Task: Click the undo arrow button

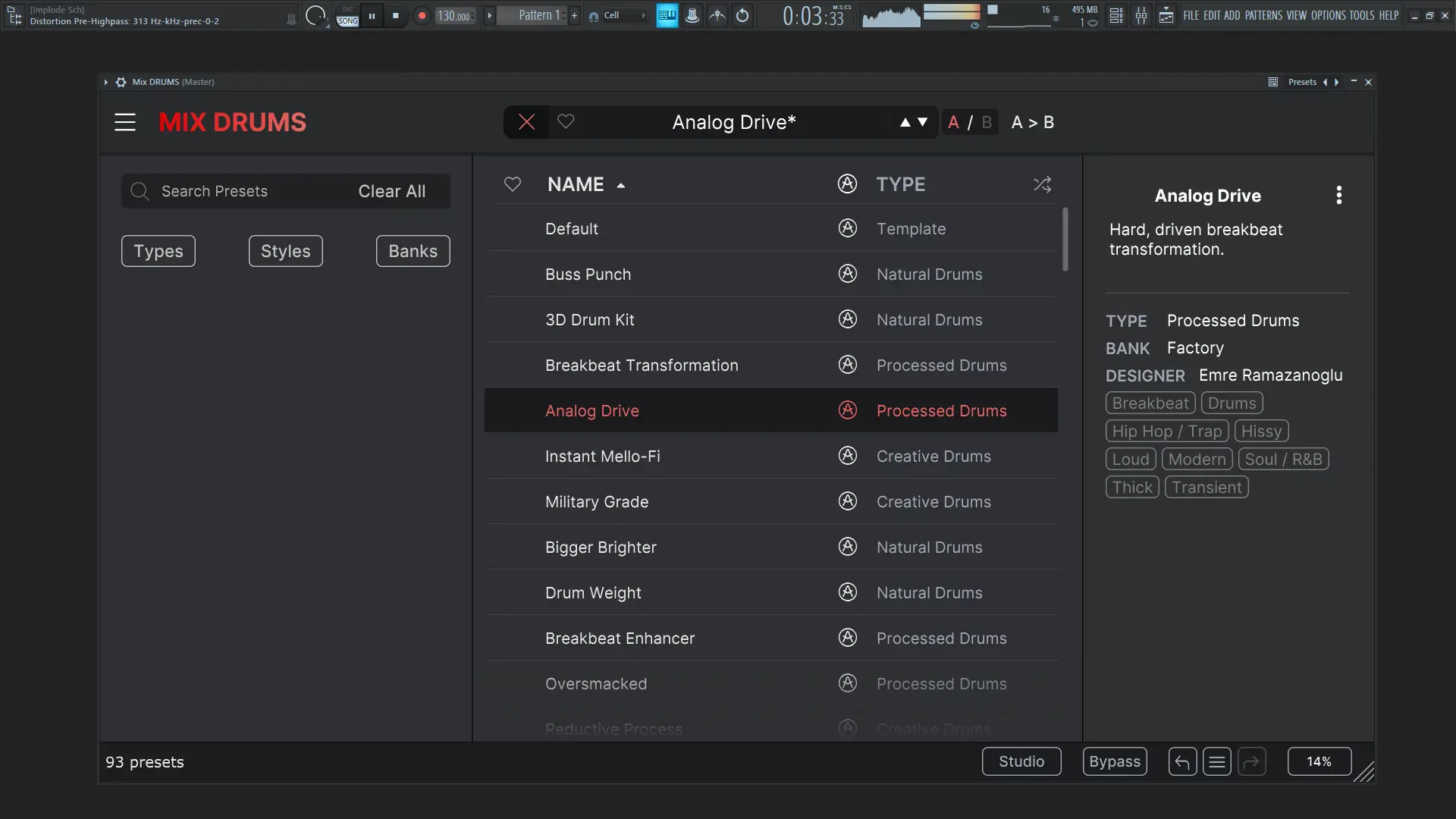Action: [x=1182, y=761]
